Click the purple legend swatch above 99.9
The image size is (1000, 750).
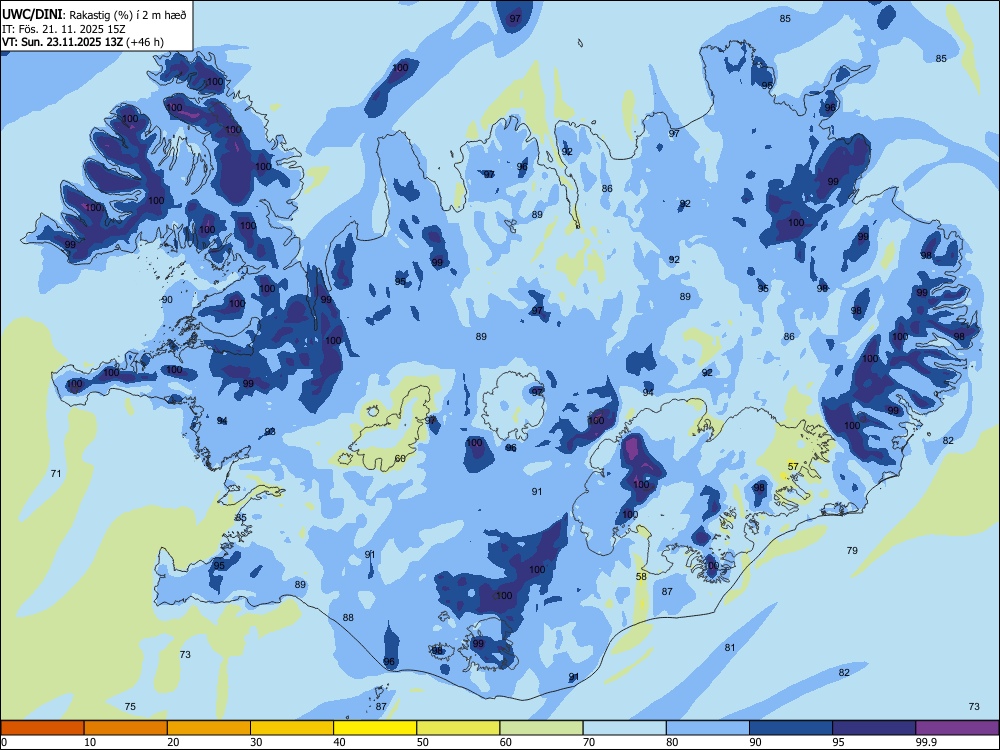[x=957, y=728]
